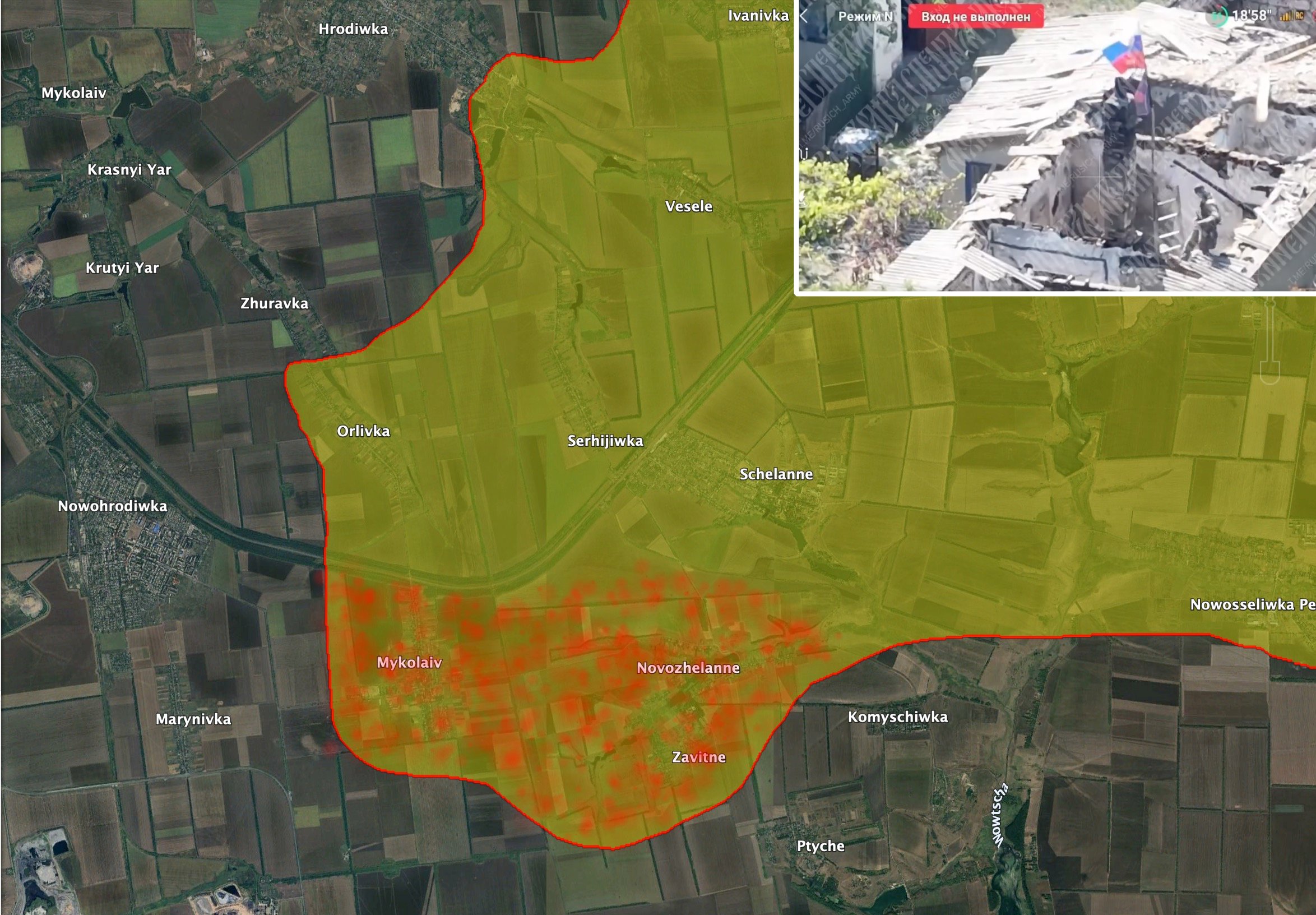The width and height of the screenshot is (1316, 915).
Task: Click the orange signal strength bars icon
Action: coord(1285,16)
